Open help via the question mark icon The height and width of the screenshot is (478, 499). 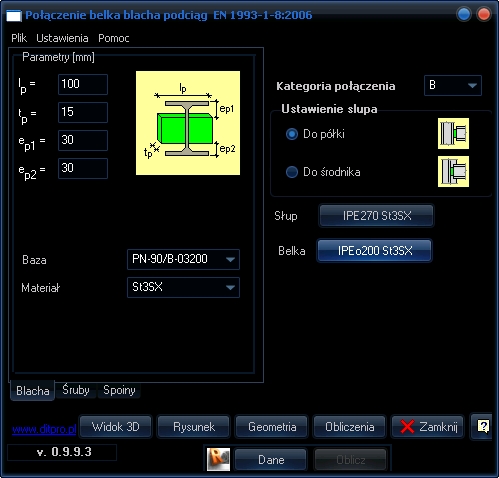coord(483,426)
